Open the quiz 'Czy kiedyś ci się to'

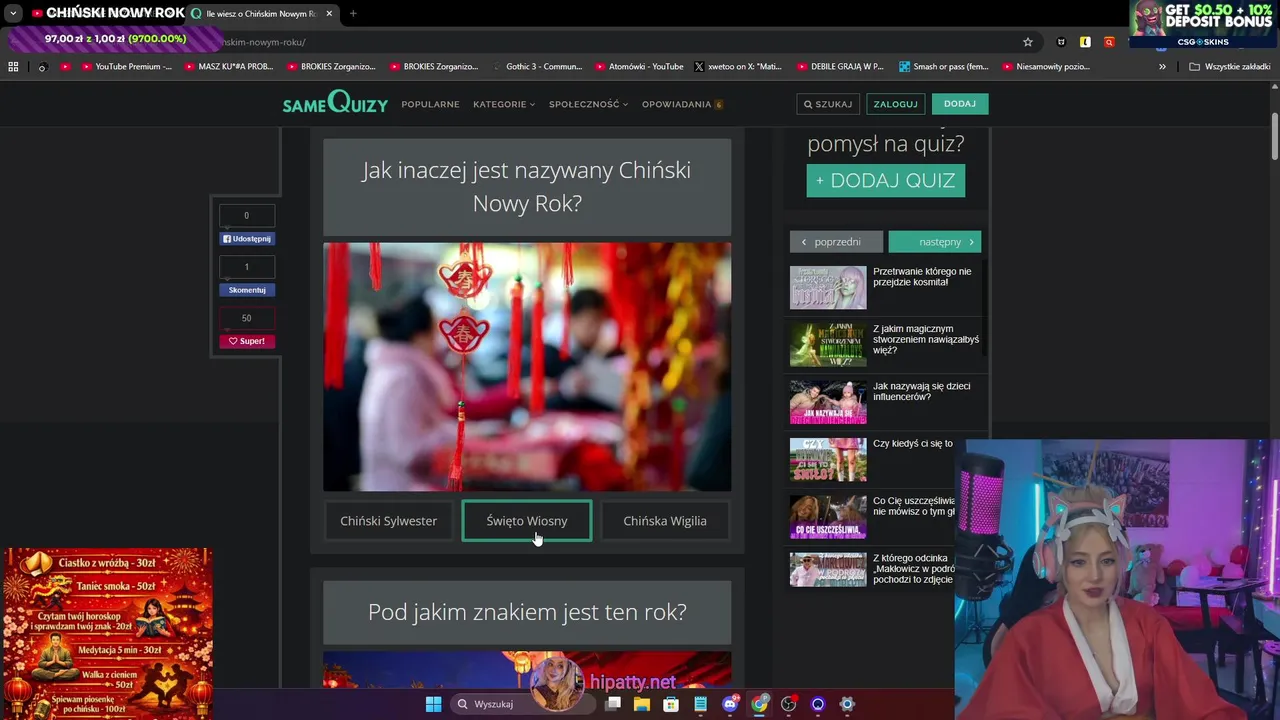[912, 443]
